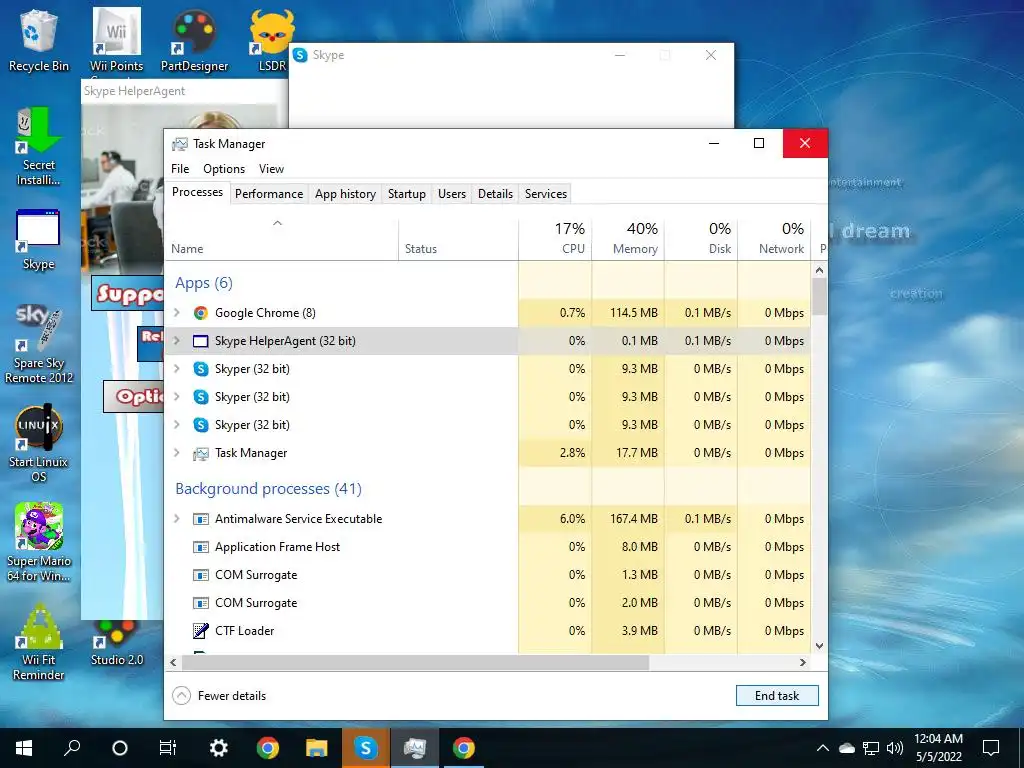Viewport: 1024px width, 768px height.
Task: Sort processes by CPU column
Action: 556,239
